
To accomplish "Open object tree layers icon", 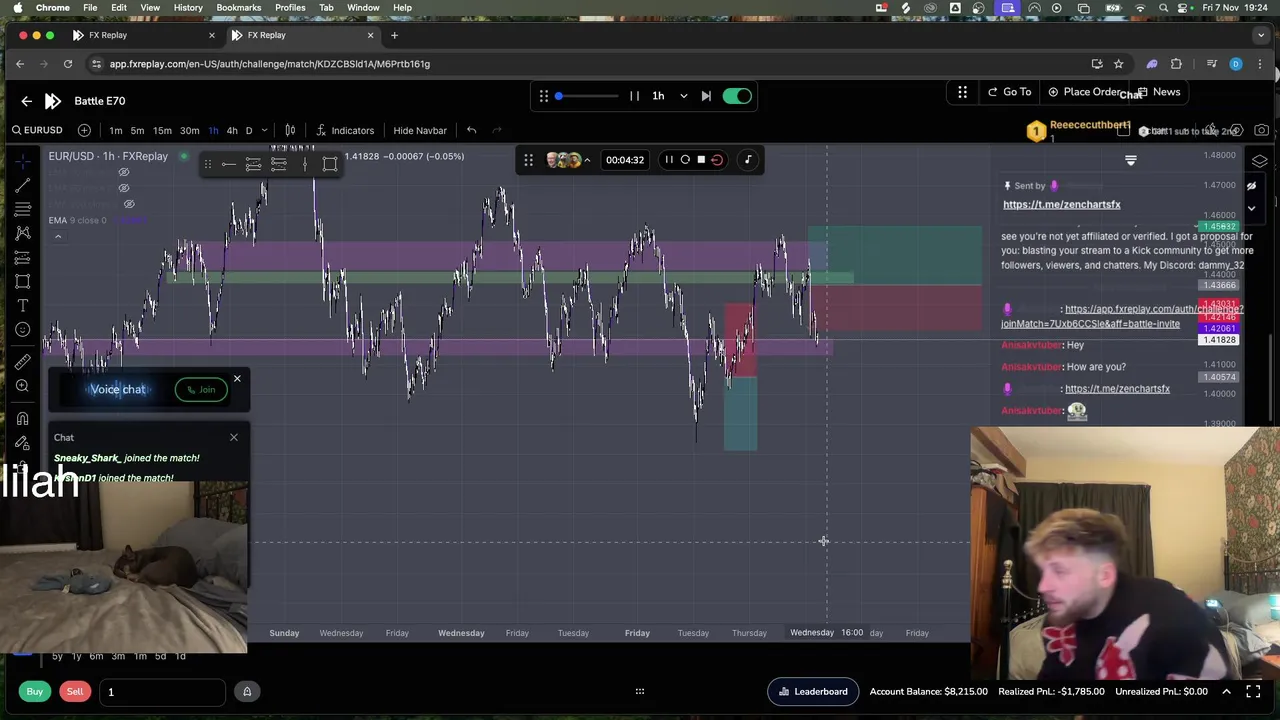I will click(x=1259, y=161).
